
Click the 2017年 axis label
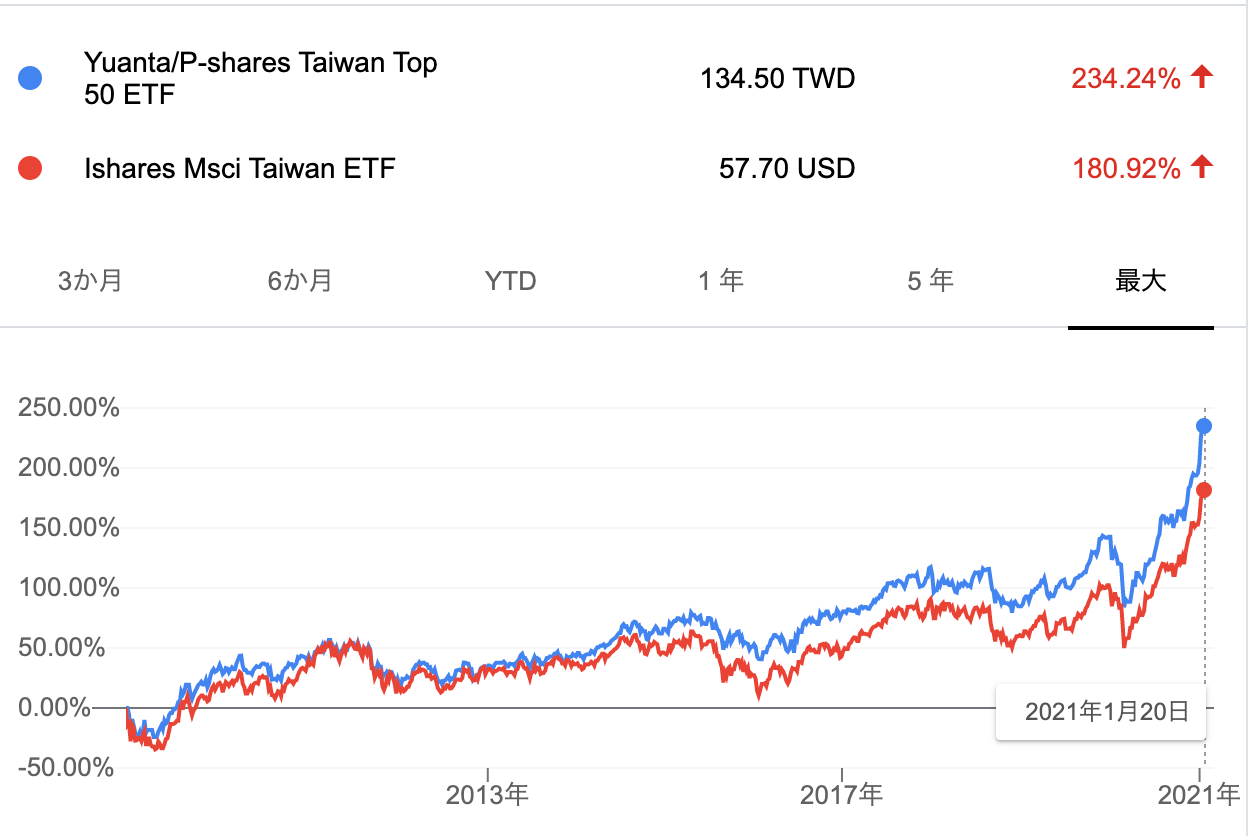click(842, 796)
